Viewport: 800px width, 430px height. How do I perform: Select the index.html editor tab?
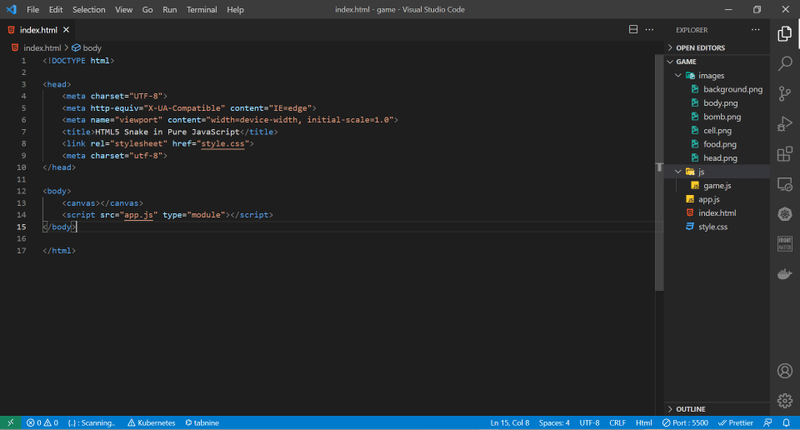coord(39,30)
